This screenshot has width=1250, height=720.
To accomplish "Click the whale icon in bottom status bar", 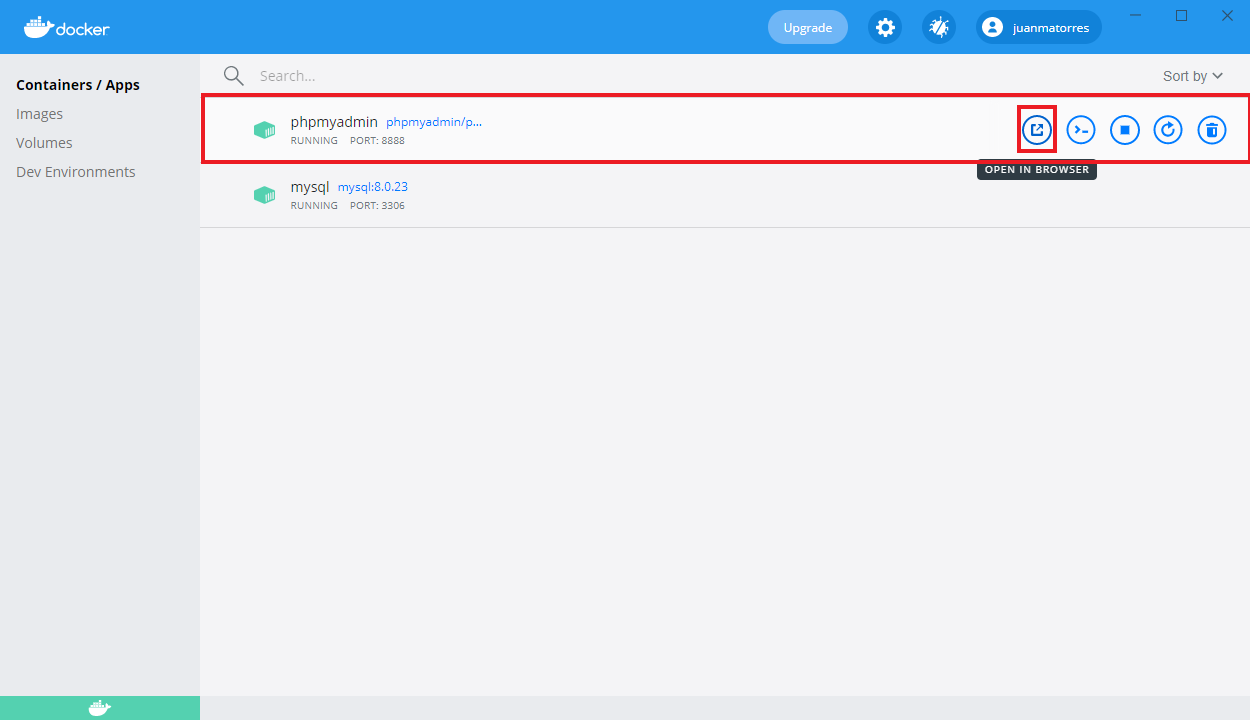I will pos(99,708).
